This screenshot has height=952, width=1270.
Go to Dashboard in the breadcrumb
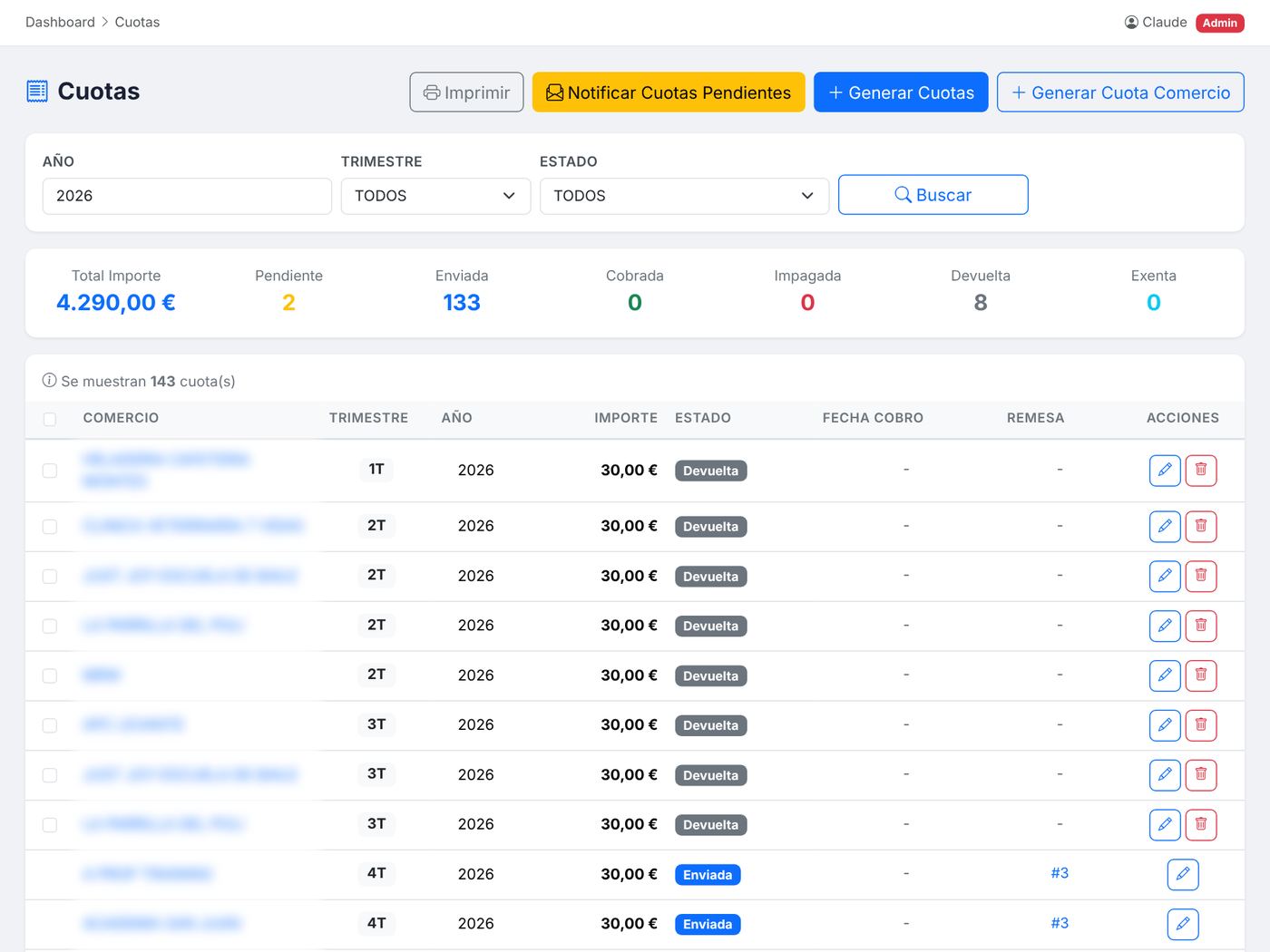tap(60, 23)
